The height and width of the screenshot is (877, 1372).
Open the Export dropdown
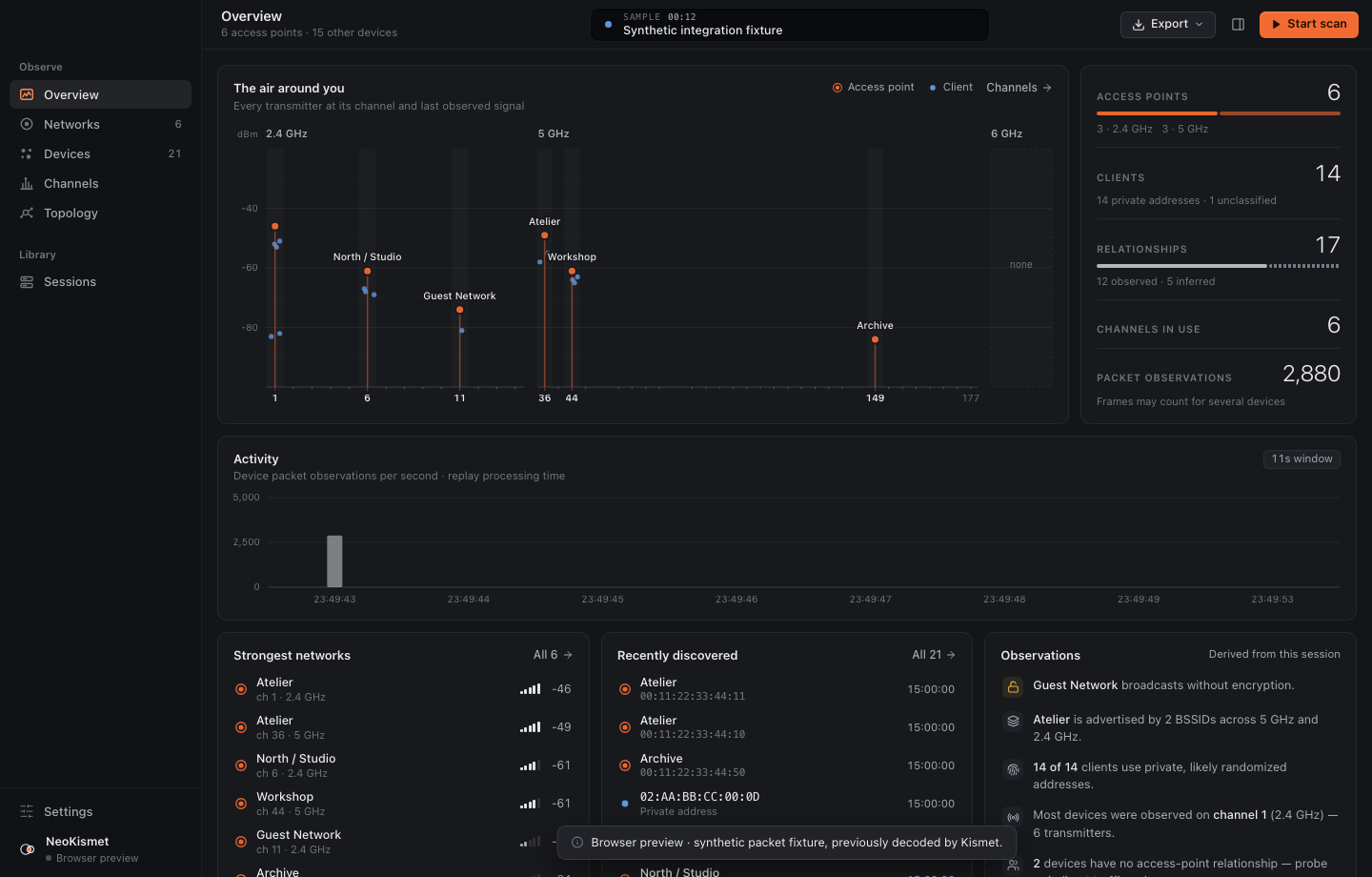coord(1167,24)
